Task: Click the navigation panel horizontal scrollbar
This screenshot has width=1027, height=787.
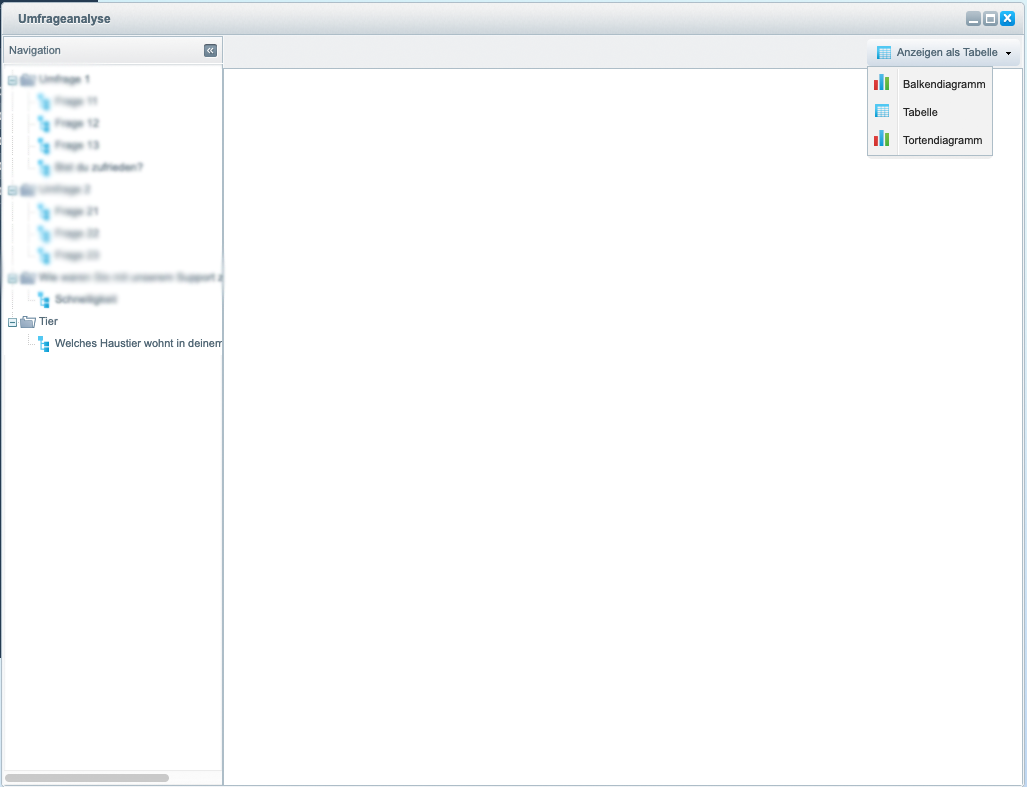Action: (x=87, y=777)
